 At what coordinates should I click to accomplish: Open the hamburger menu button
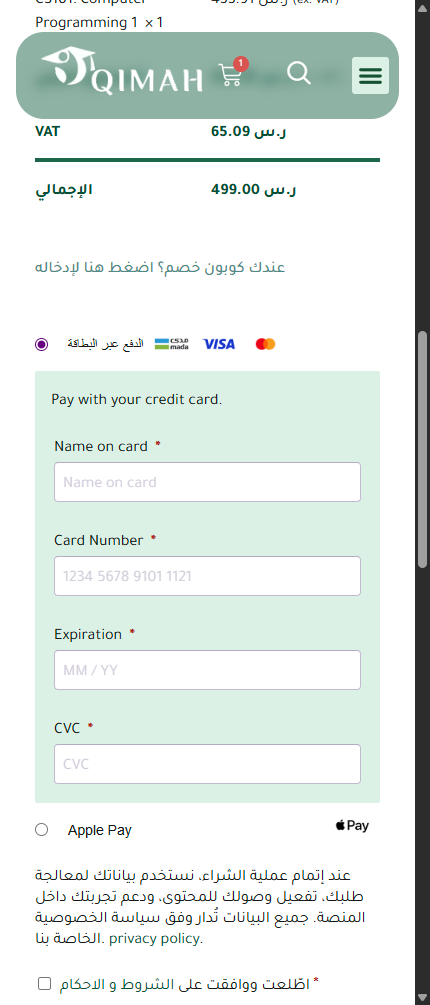(370, 76)
